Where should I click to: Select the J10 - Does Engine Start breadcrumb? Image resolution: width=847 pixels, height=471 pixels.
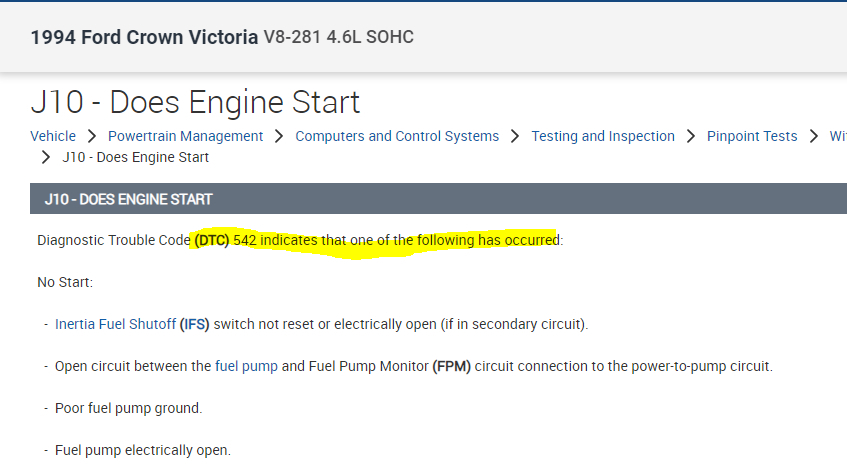[x=135, y=157]
